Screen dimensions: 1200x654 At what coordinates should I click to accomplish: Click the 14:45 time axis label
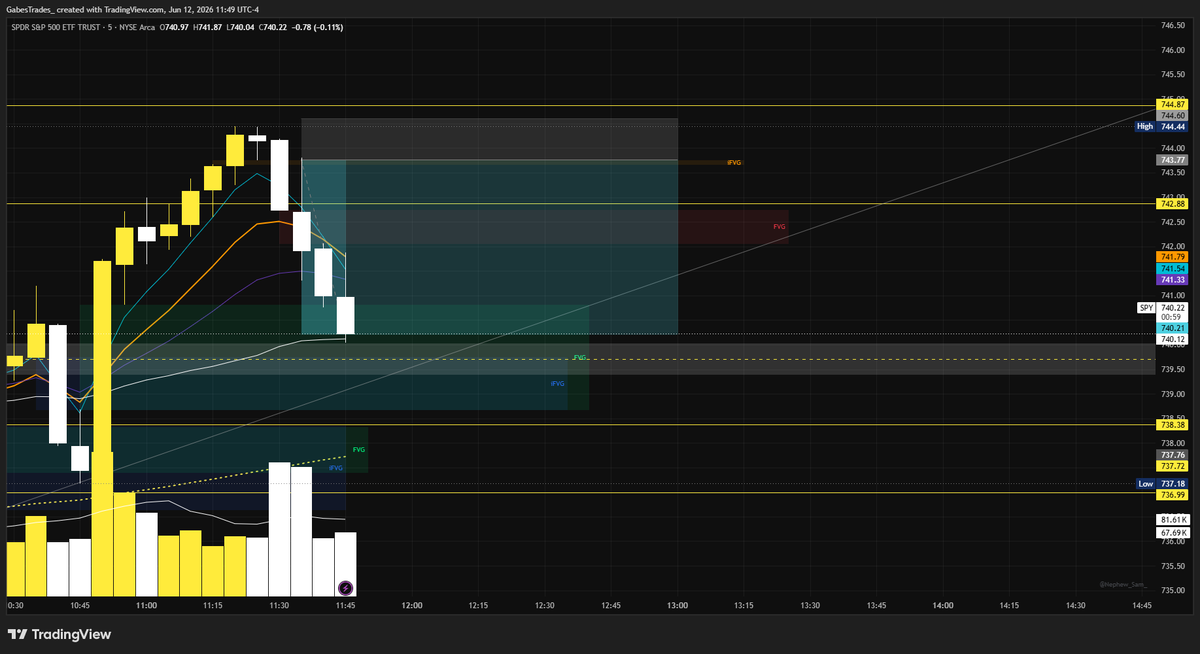(1142, 606)
